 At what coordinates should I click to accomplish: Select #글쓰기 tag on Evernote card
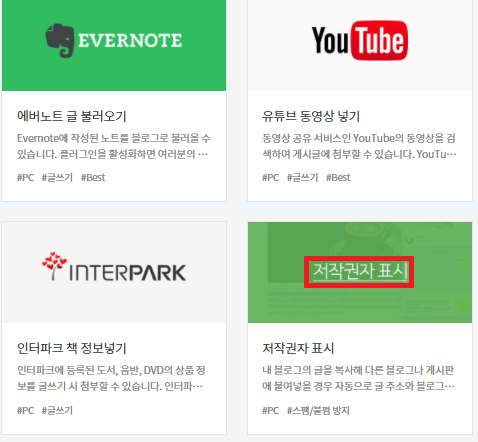pos(57,177)
